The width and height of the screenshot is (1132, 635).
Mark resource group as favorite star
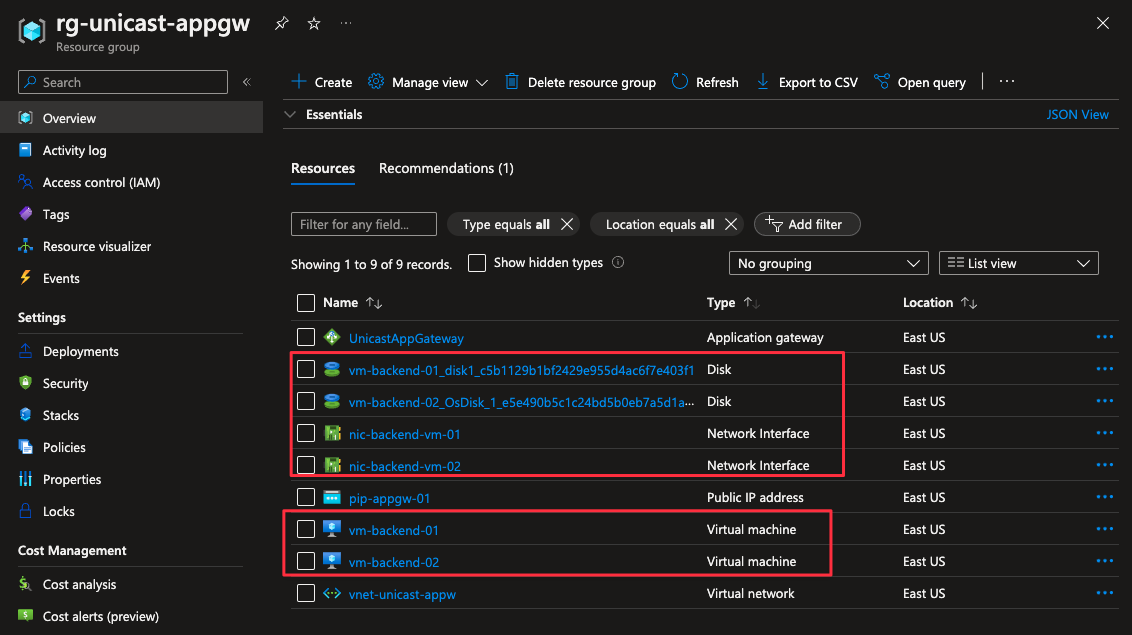(313, 24)
